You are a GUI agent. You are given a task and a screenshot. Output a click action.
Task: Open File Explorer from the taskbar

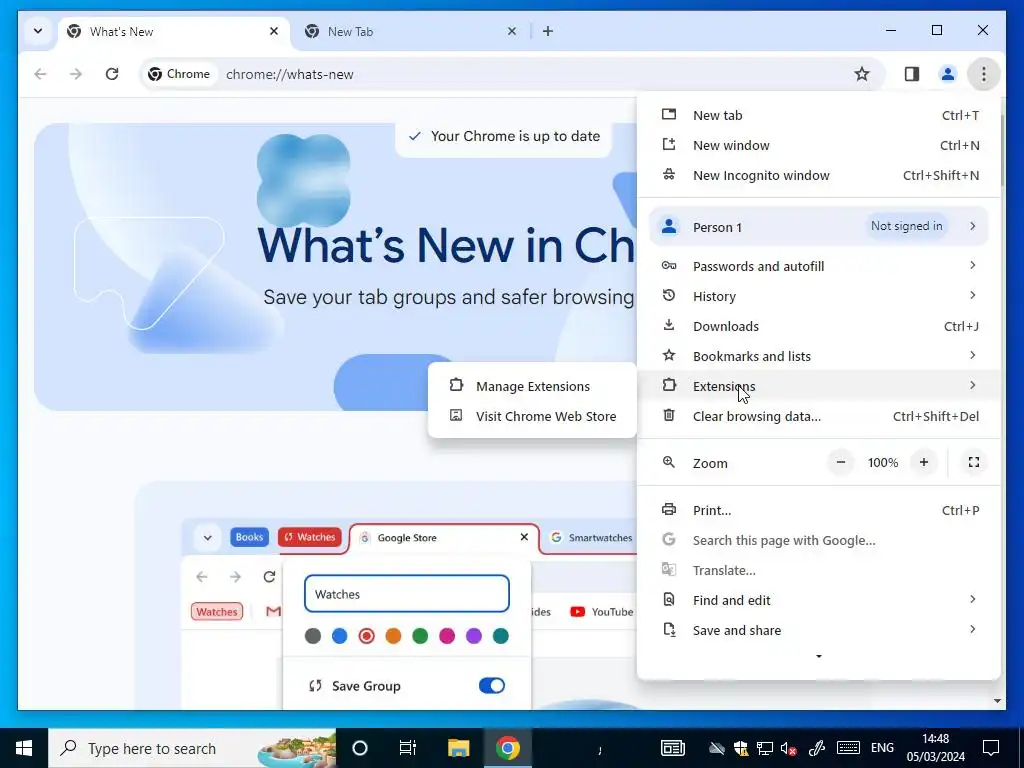pyautogui.click(x=458, y=748)
